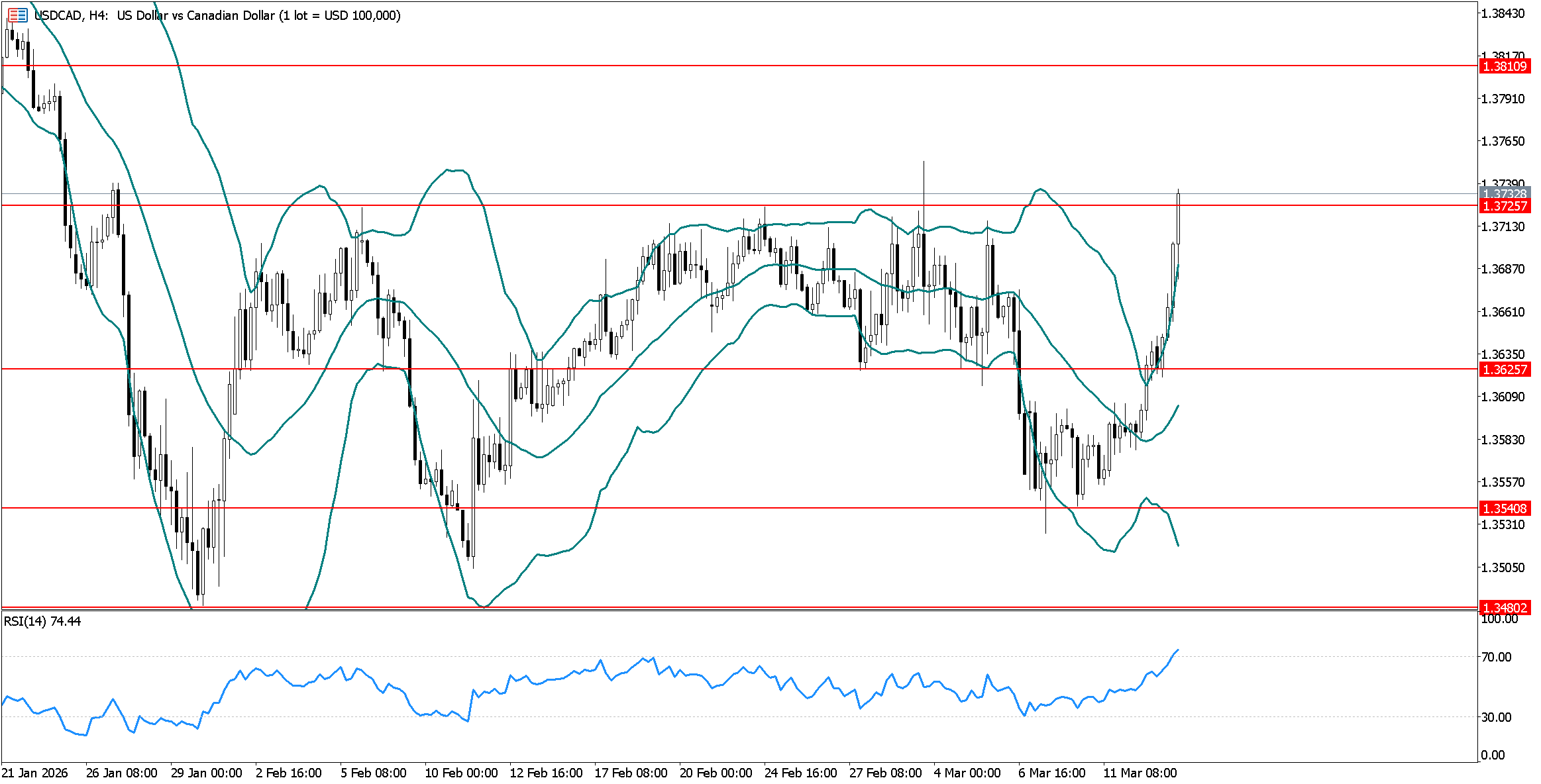Click the gray 1.37328 current price tag
The width and height of the screenshot is (1541, 784).
click(1504, 193)
